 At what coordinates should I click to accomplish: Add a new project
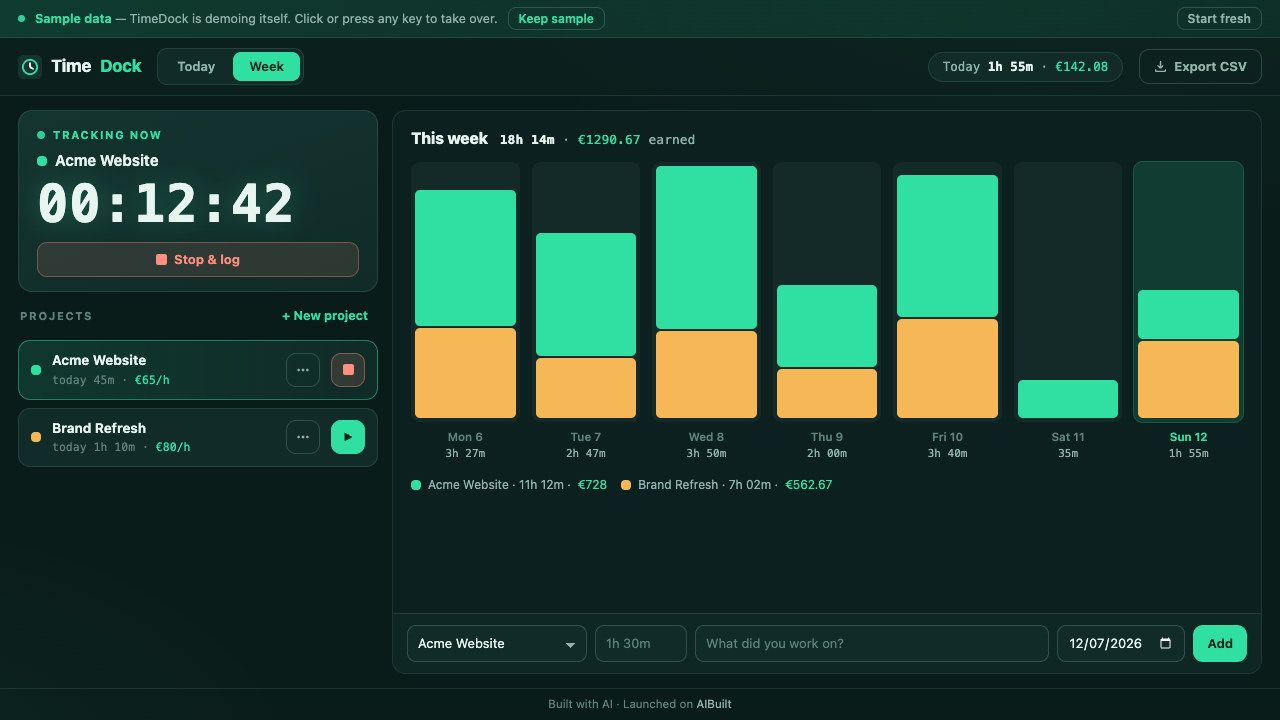coord(325,316)
